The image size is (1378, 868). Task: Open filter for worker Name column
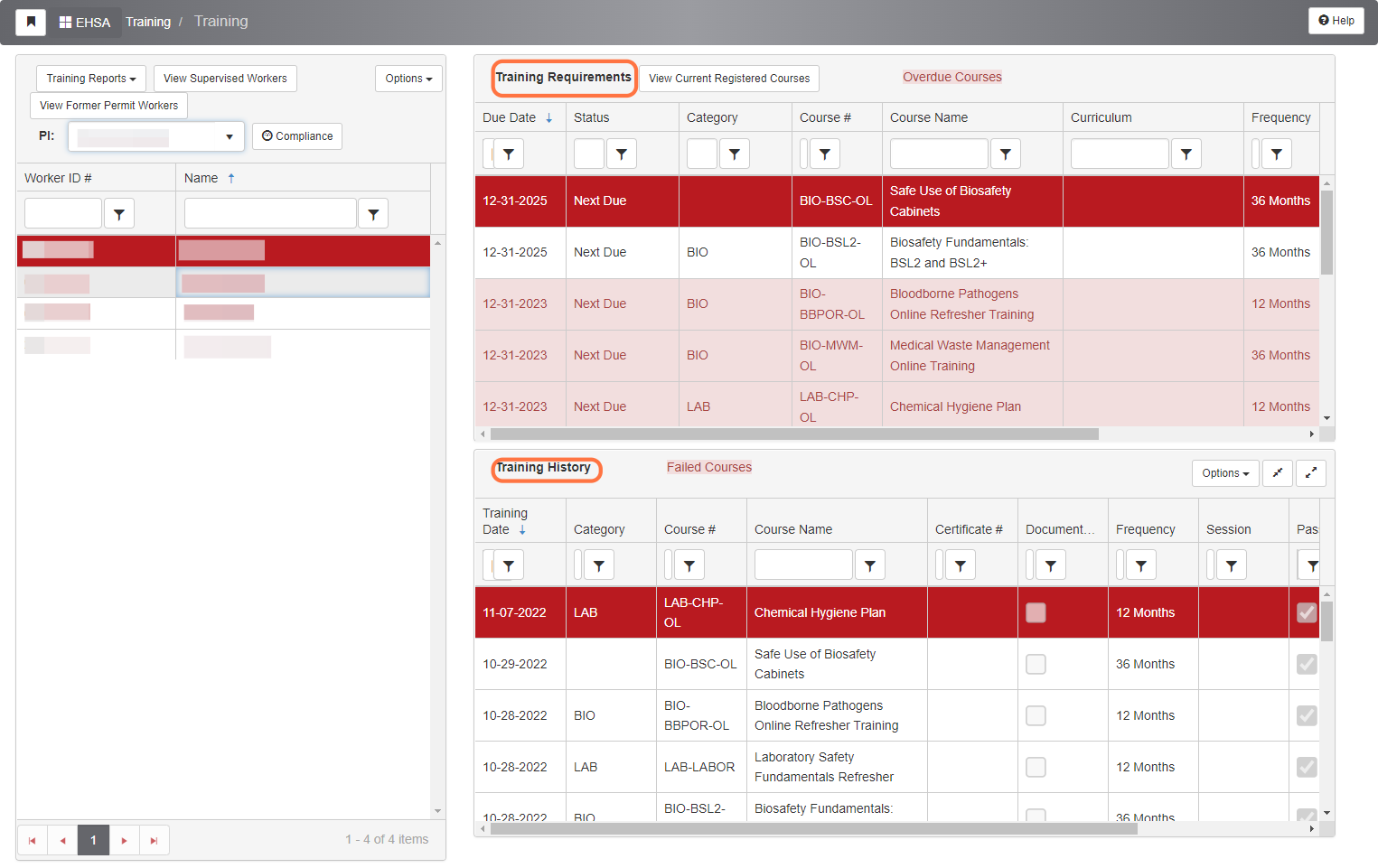tap(373, 214)
